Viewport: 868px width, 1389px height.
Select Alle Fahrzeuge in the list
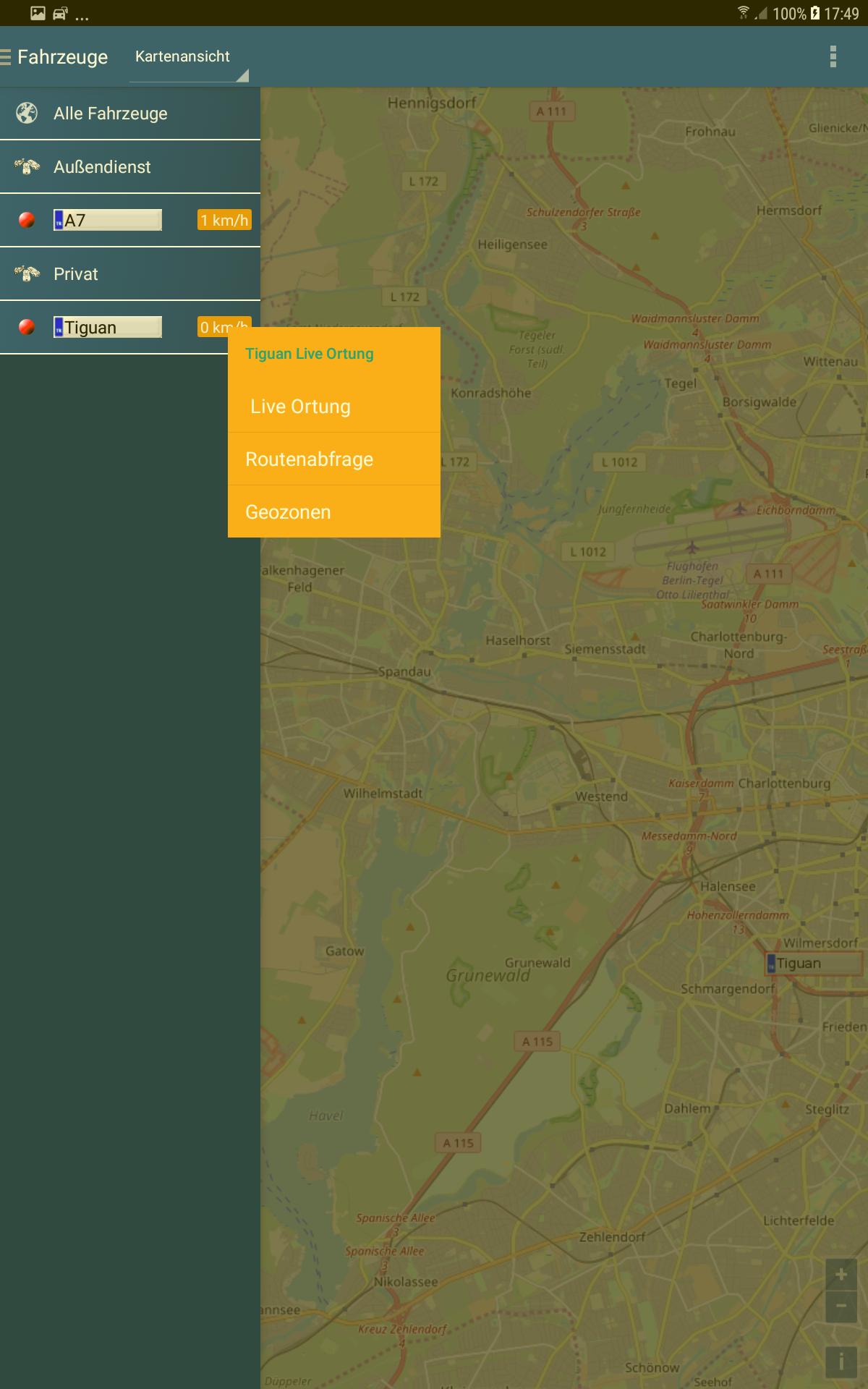pyautogui.click(x=111, y=114)
